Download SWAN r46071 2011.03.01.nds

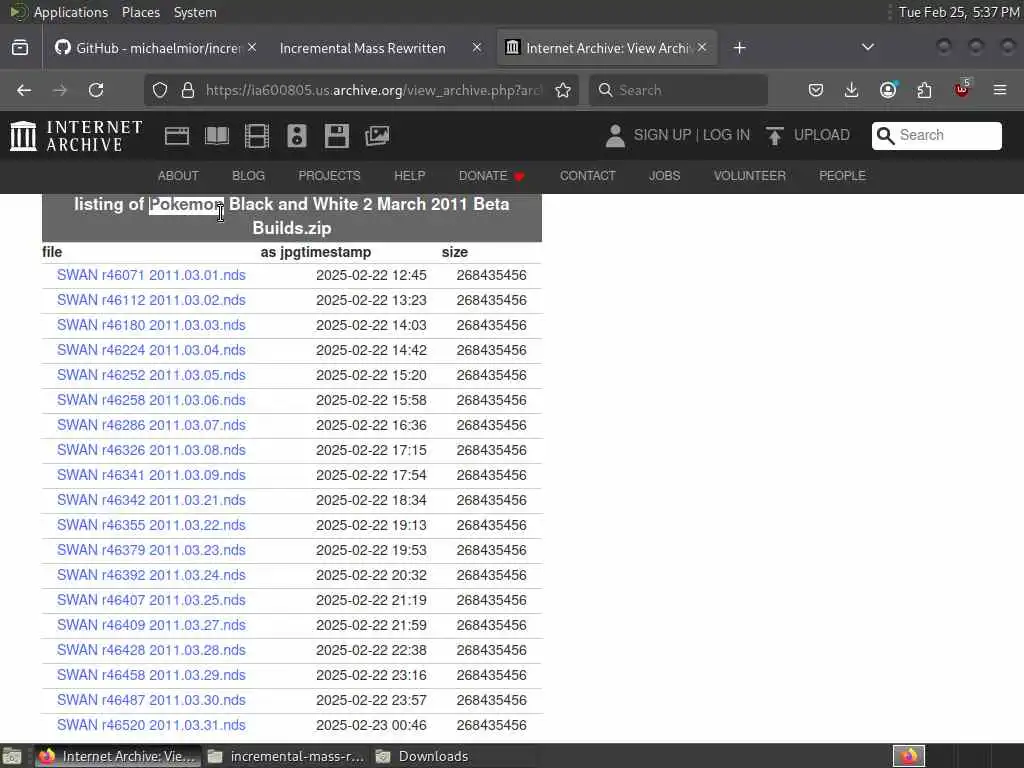click(x=151, y=275)
